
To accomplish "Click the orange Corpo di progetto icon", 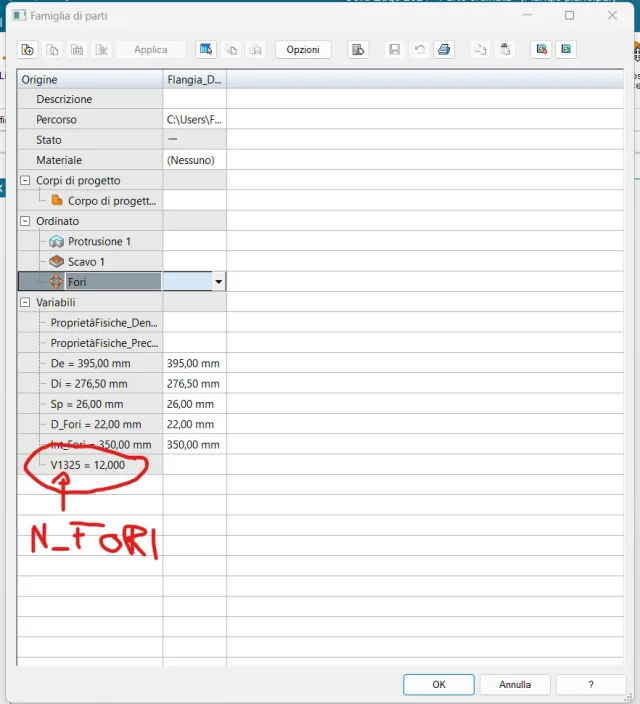I will (56, 201).
